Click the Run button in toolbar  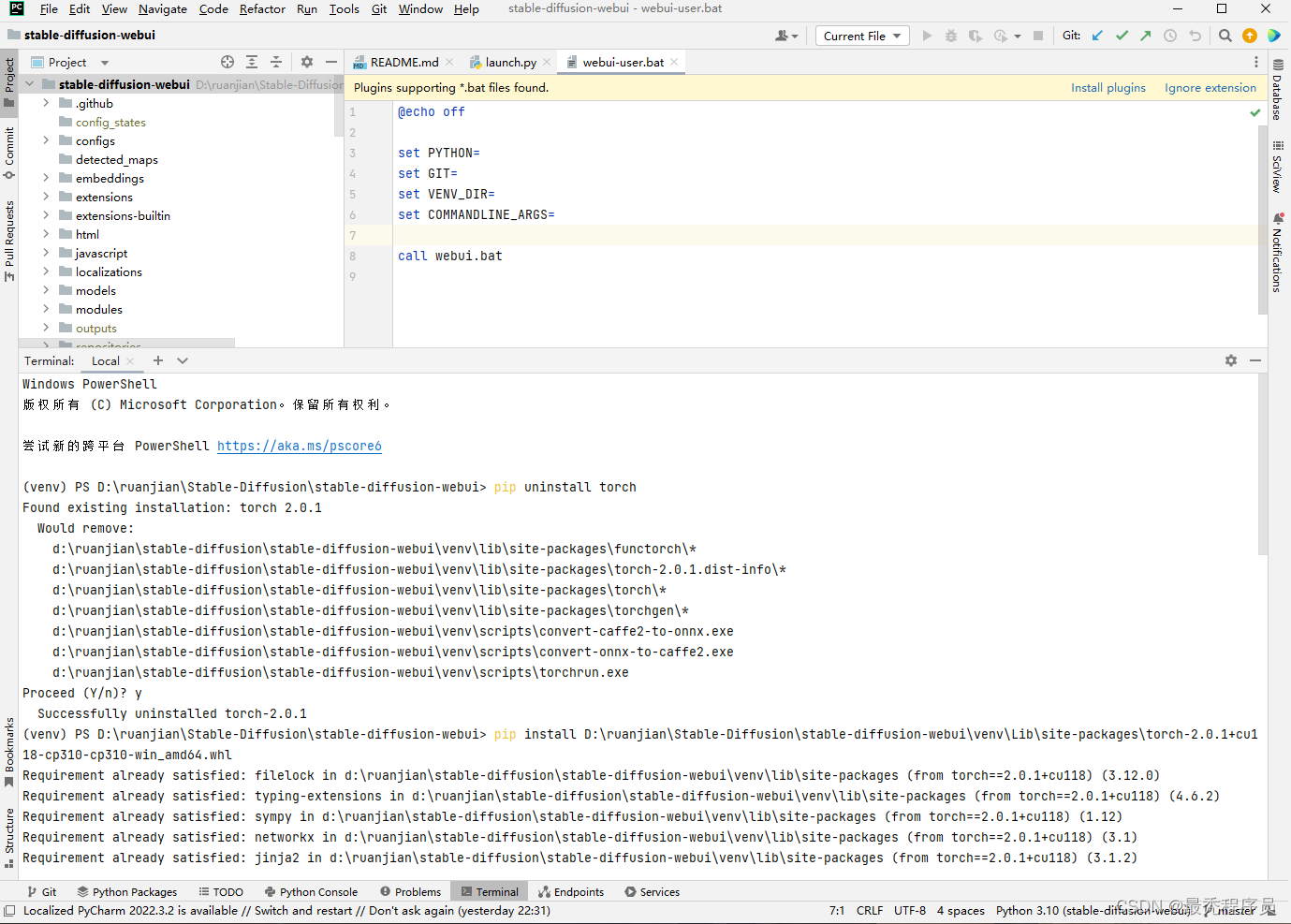click(x=927, y=36)
